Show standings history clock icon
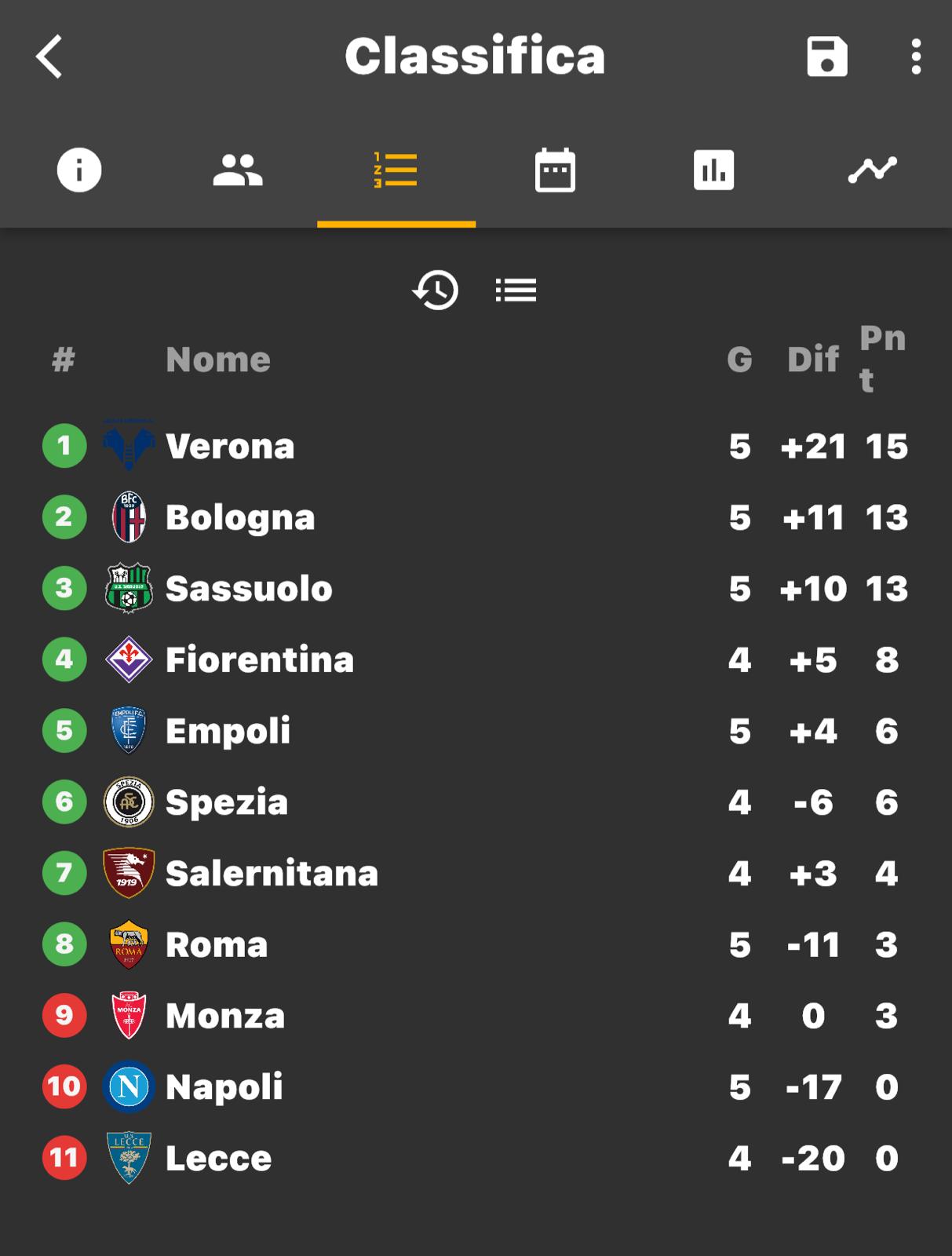The image size is (952, 1256). pos(436,290)
